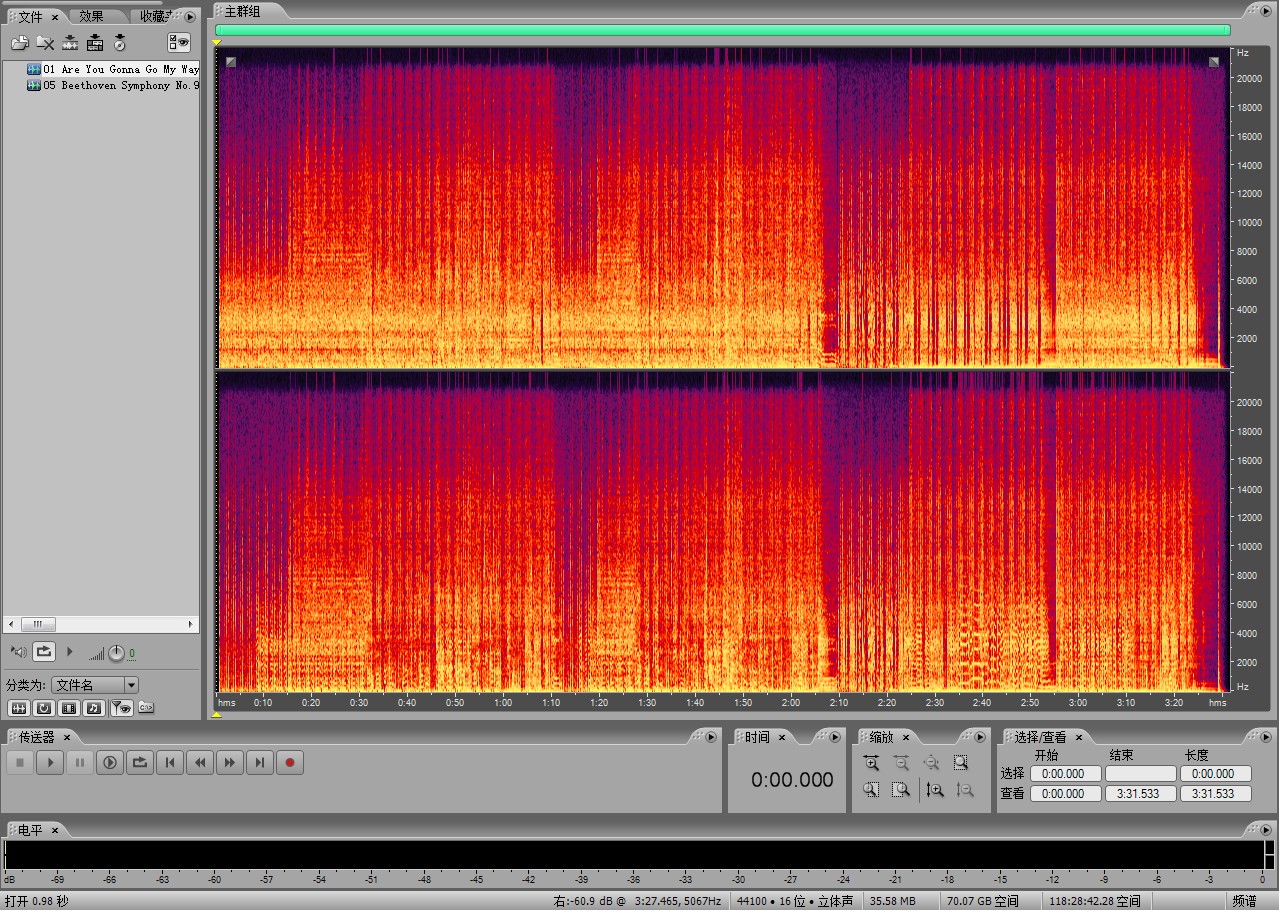Screen dimensions: 1279x910
Task: Click the yellow start-time cursor marker above spectrogram
Action: (x=217, y=42)
